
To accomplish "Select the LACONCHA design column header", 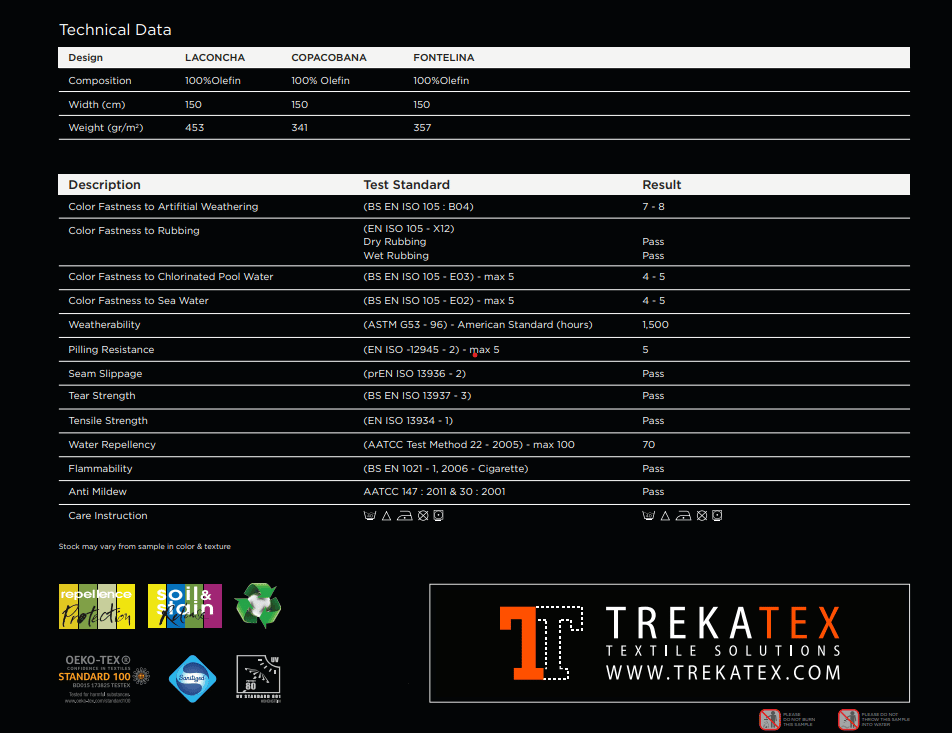I will pos(215,58).
